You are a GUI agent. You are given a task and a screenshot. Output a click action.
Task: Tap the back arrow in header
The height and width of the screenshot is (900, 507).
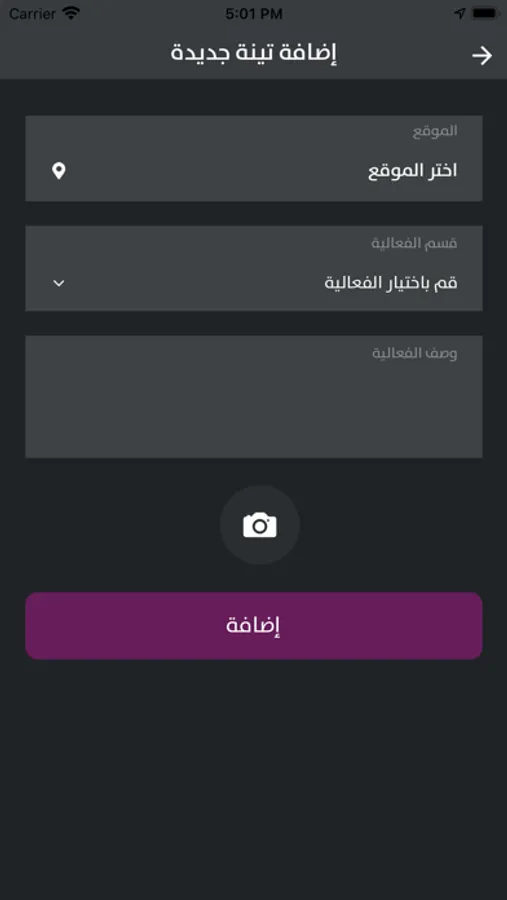pos(482,55)
